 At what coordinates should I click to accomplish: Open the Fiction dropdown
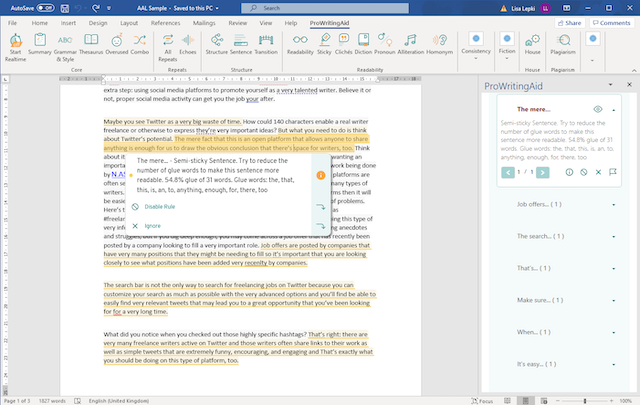point(507,47)
